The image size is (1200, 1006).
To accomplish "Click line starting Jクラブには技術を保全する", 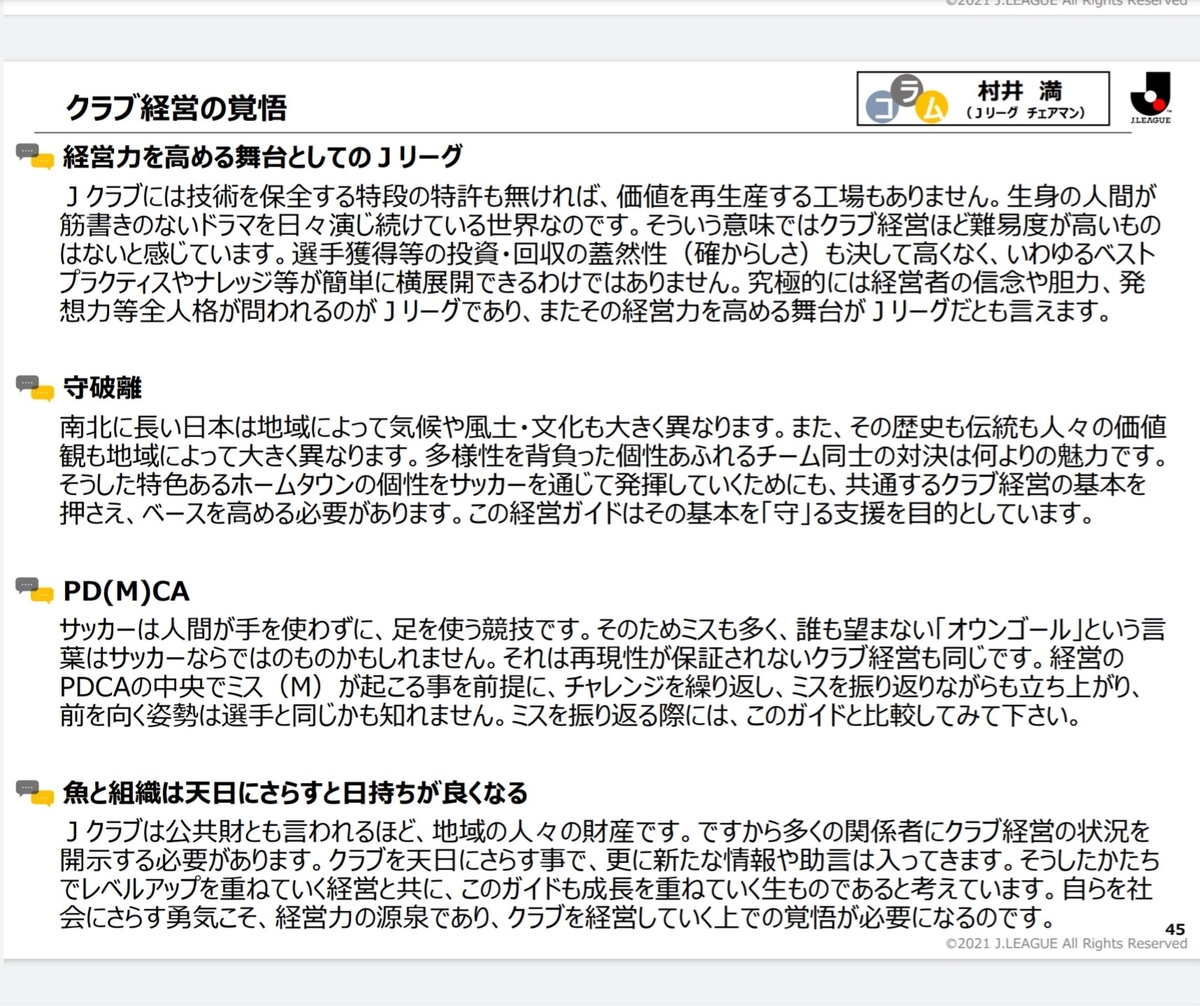I will tap(609, 196).
